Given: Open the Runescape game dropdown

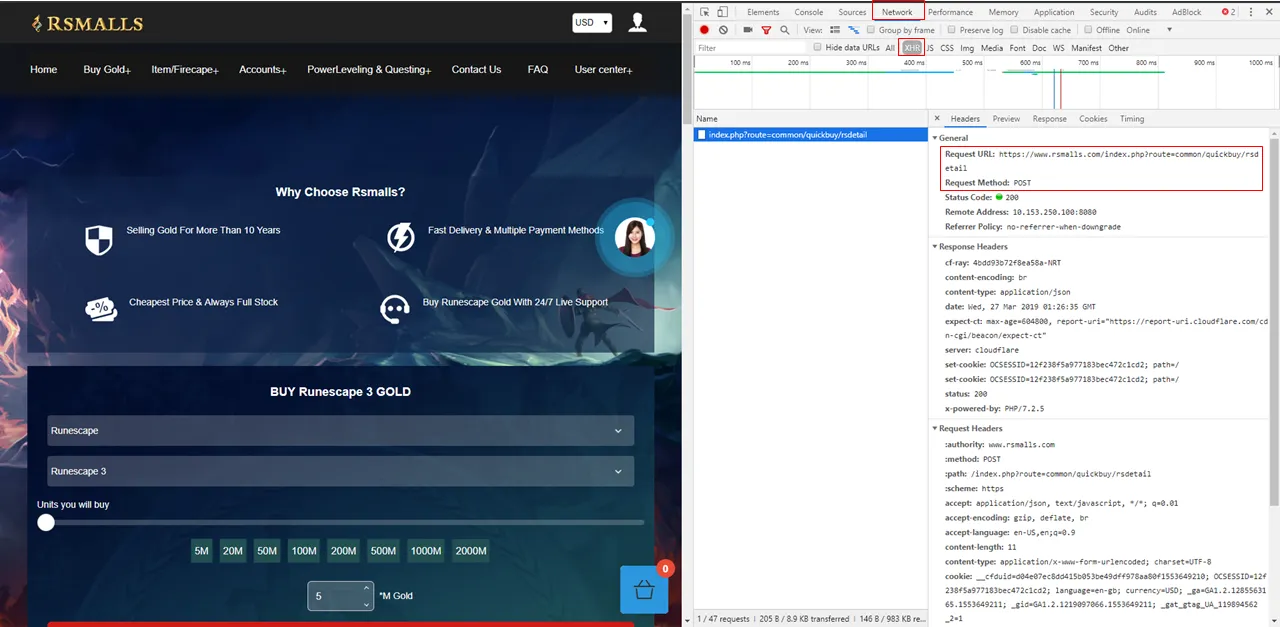Looking at the screenshot, I should (340, 431).
